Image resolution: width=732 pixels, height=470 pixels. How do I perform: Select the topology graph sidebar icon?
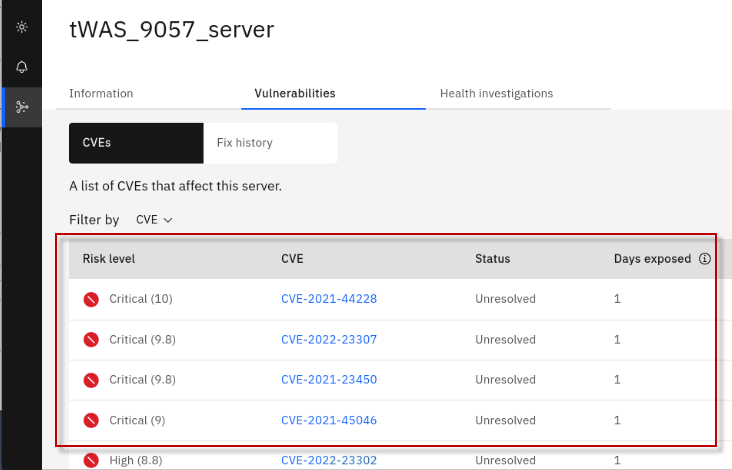click(22, 107)
